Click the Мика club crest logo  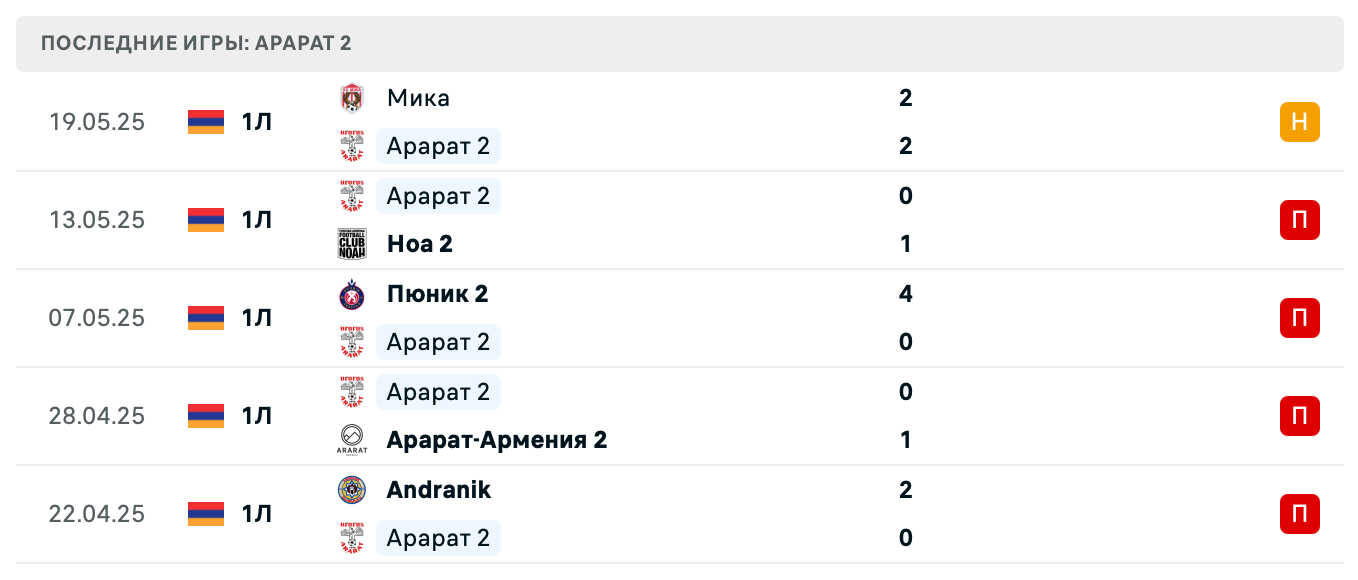click(352, 98)
